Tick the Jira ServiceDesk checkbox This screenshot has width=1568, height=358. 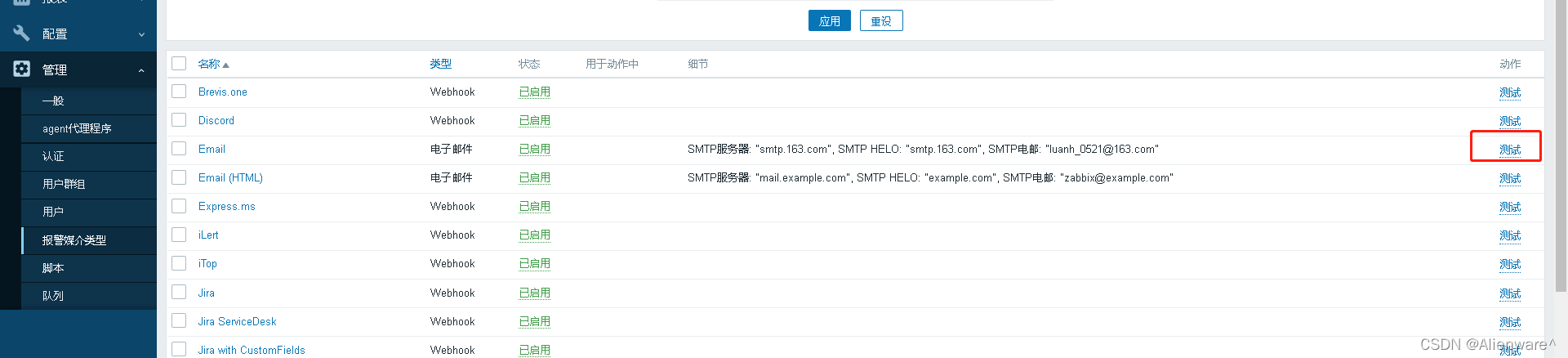click(179, 321)
